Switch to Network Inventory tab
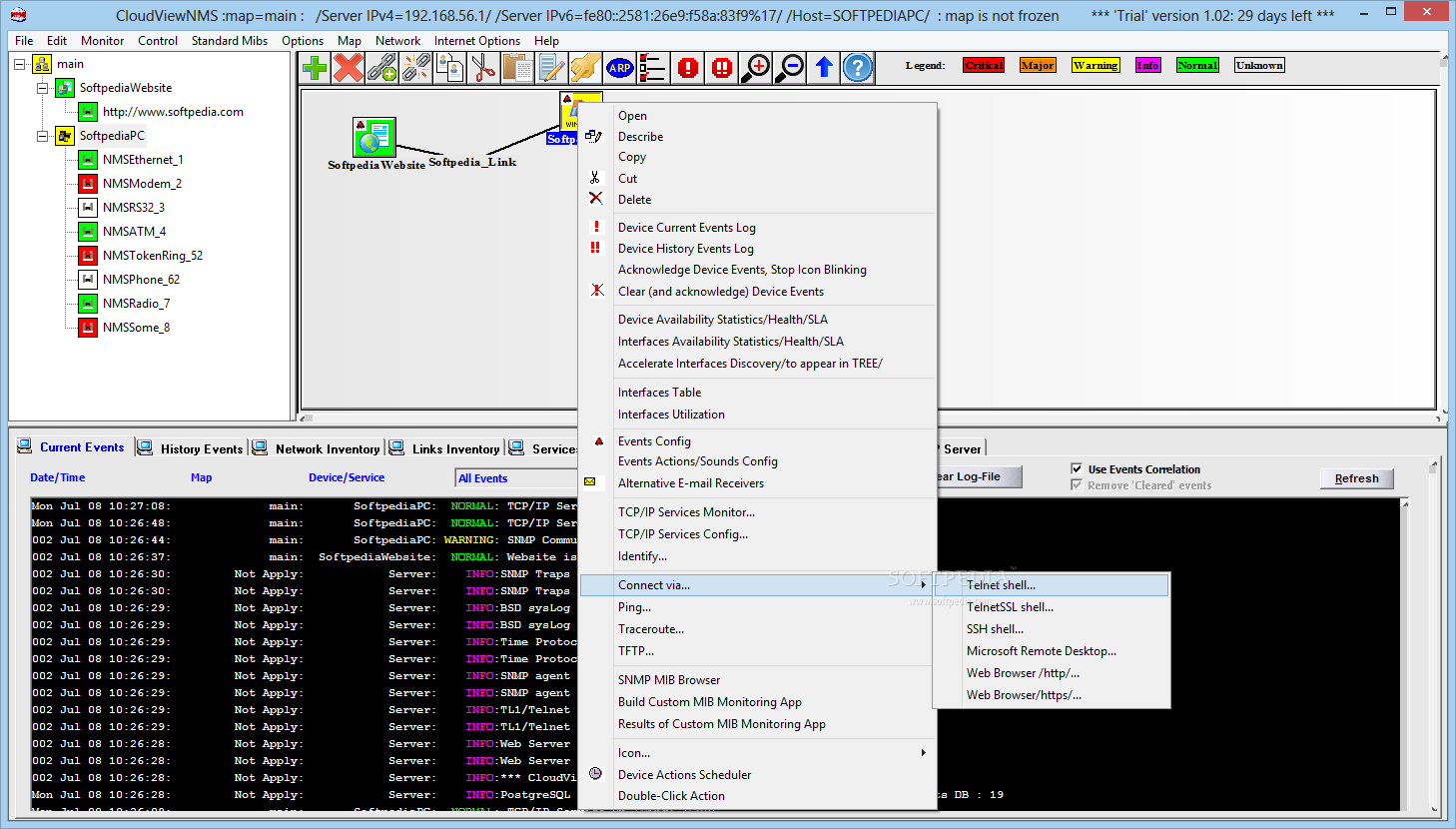This screenshot has height=829, width=1456. pyautogui.click(x=317, y=448)
